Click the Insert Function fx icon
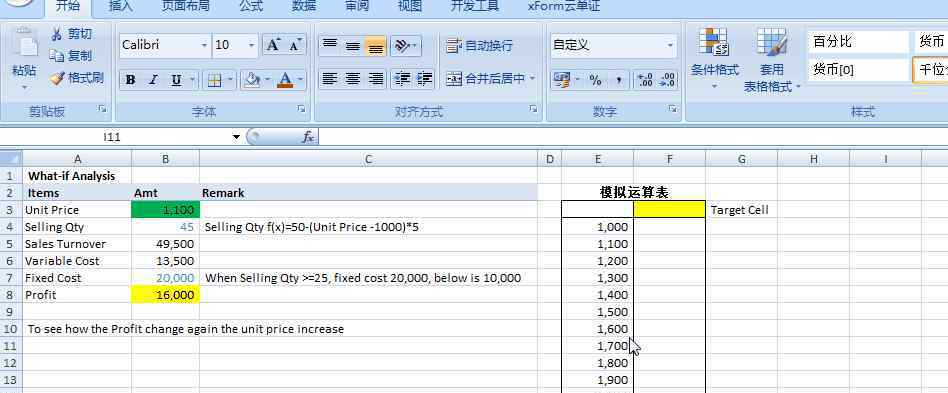The height and width of the screenshot is (393, 948). (308, 137)
